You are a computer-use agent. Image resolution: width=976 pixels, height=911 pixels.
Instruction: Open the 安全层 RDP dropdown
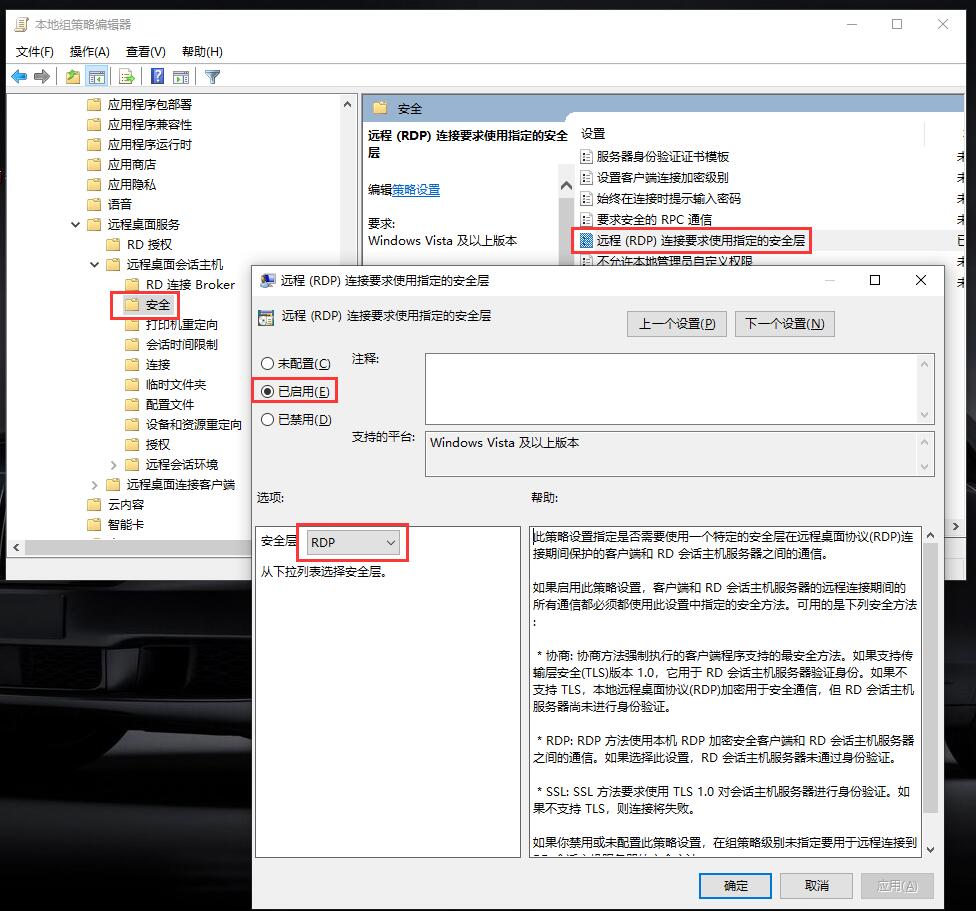354,542
